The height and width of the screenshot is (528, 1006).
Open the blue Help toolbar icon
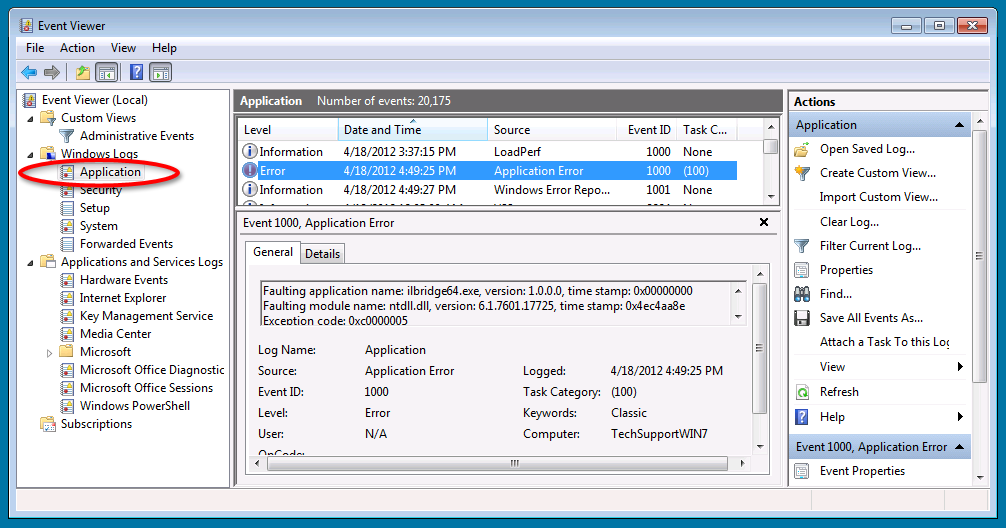click(137, 72)
